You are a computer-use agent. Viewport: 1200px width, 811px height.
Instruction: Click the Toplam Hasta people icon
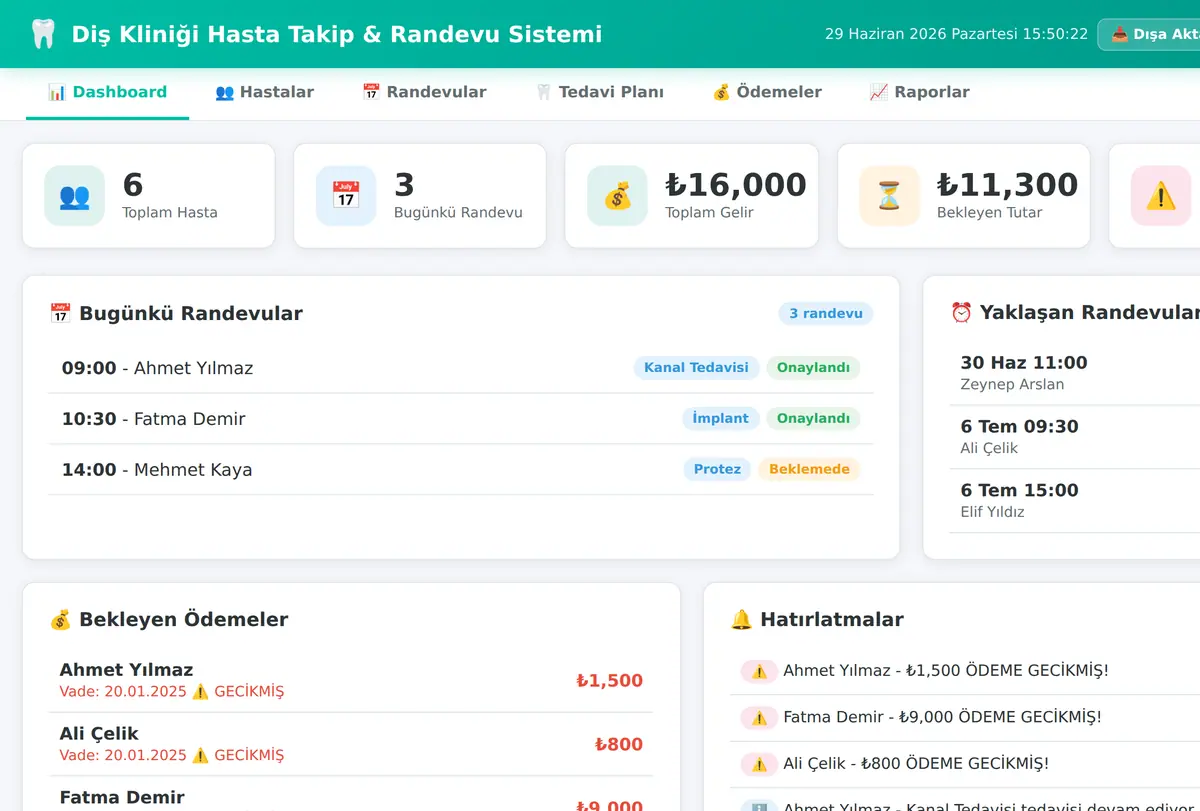[x=74, y=196]
